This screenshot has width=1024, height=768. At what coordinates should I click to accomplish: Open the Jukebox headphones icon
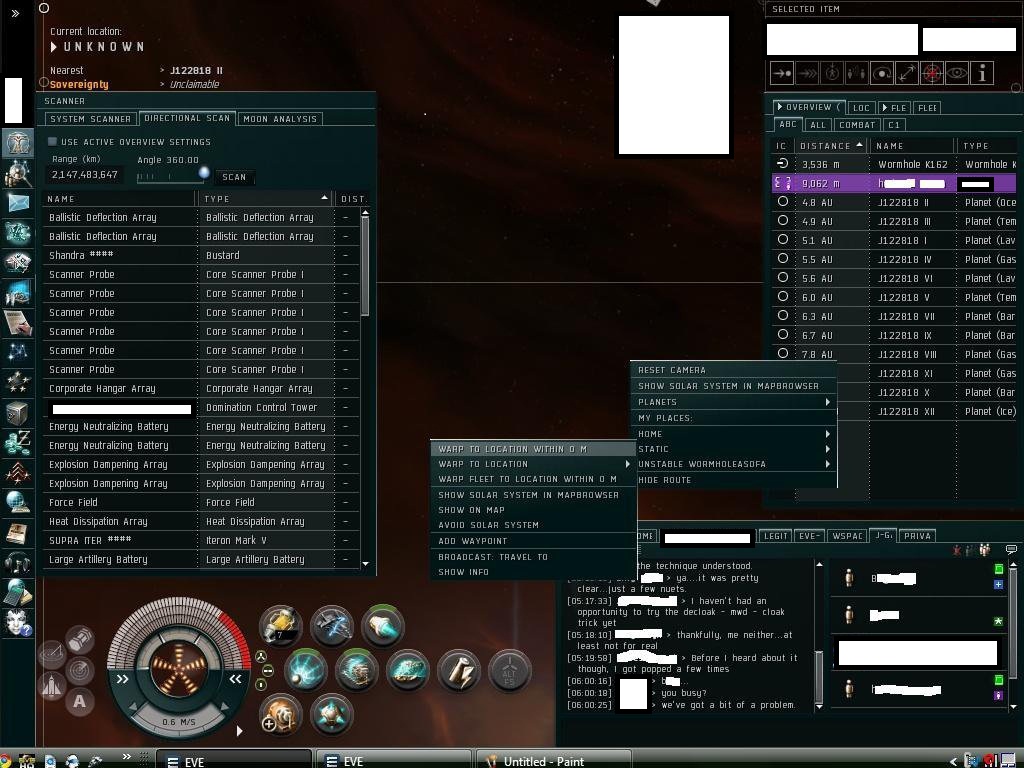pos(18,562)
